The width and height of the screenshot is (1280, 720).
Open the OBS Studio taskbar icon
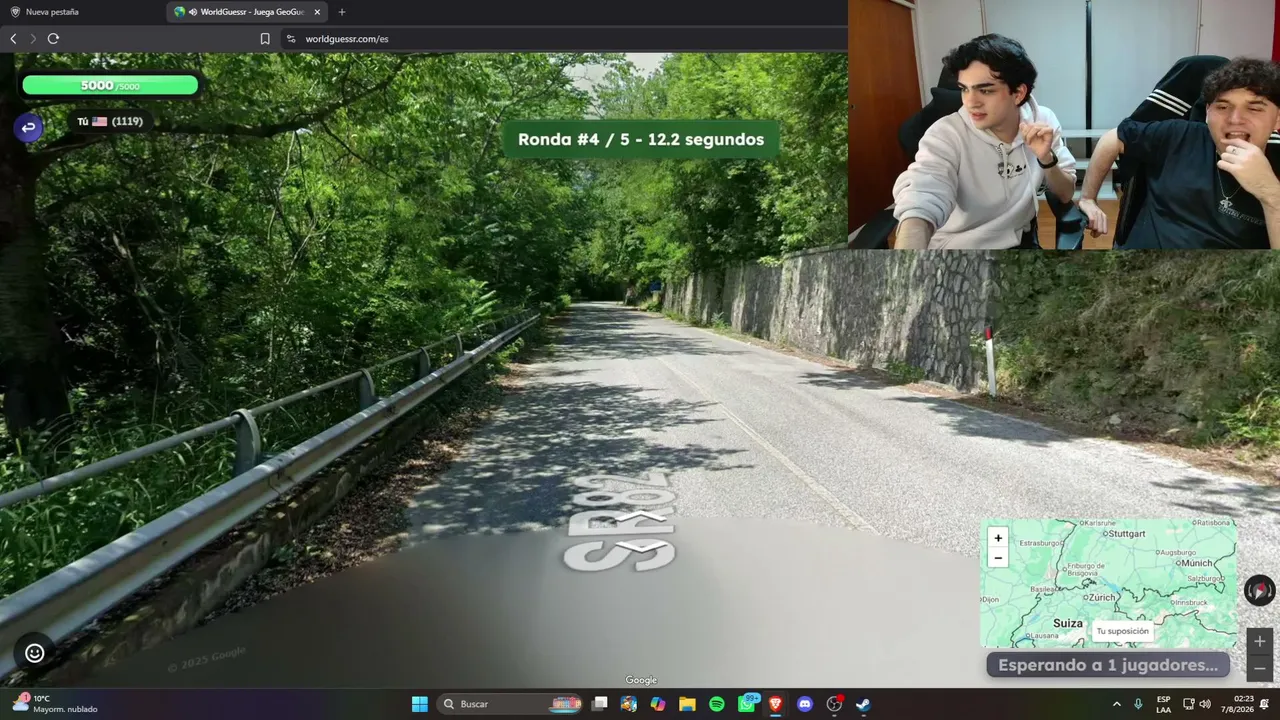[834, 704]
